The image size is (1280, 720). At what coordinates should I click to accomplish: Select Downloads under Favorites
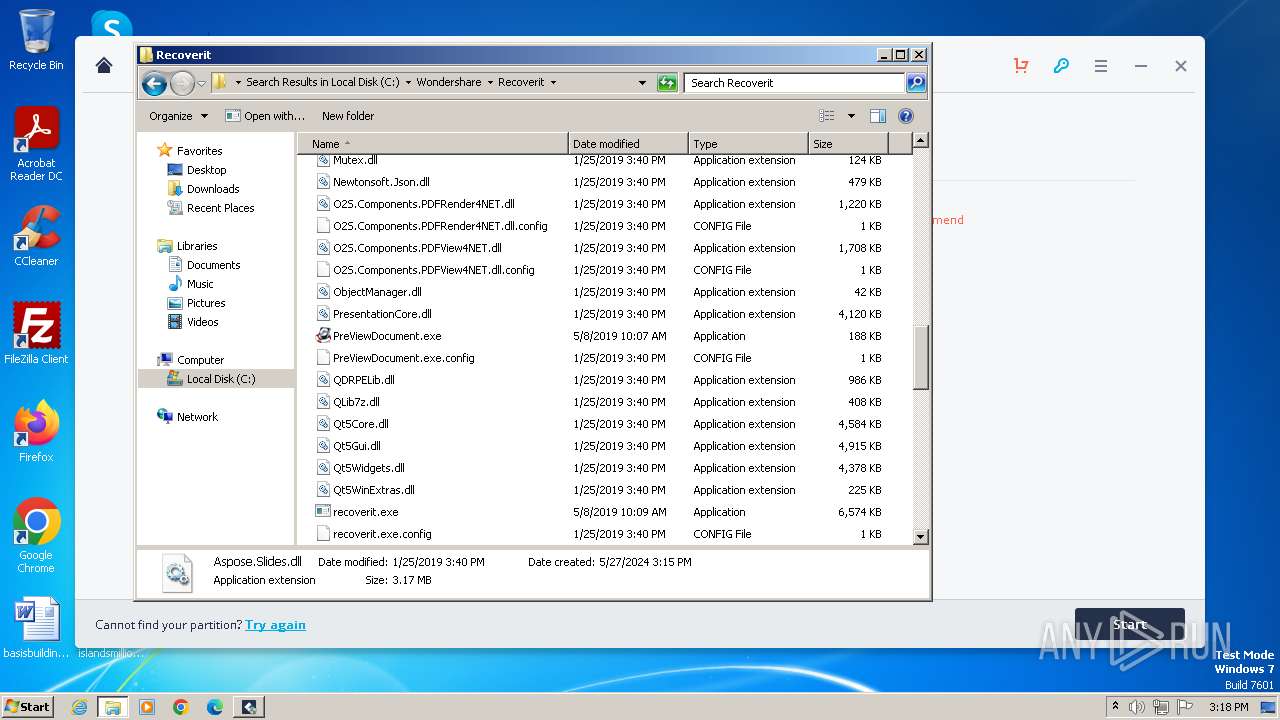[213, 189]
